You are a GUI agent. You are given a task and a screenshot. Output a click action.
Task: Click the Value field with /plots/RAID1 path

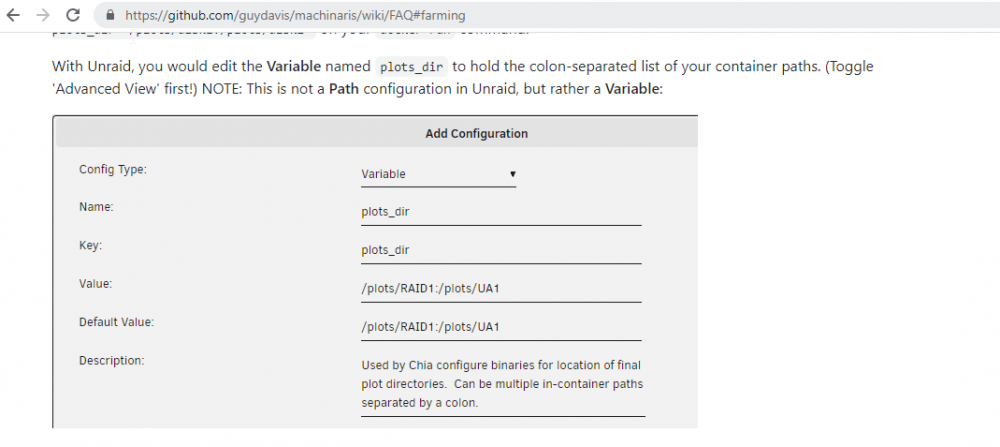501,289
